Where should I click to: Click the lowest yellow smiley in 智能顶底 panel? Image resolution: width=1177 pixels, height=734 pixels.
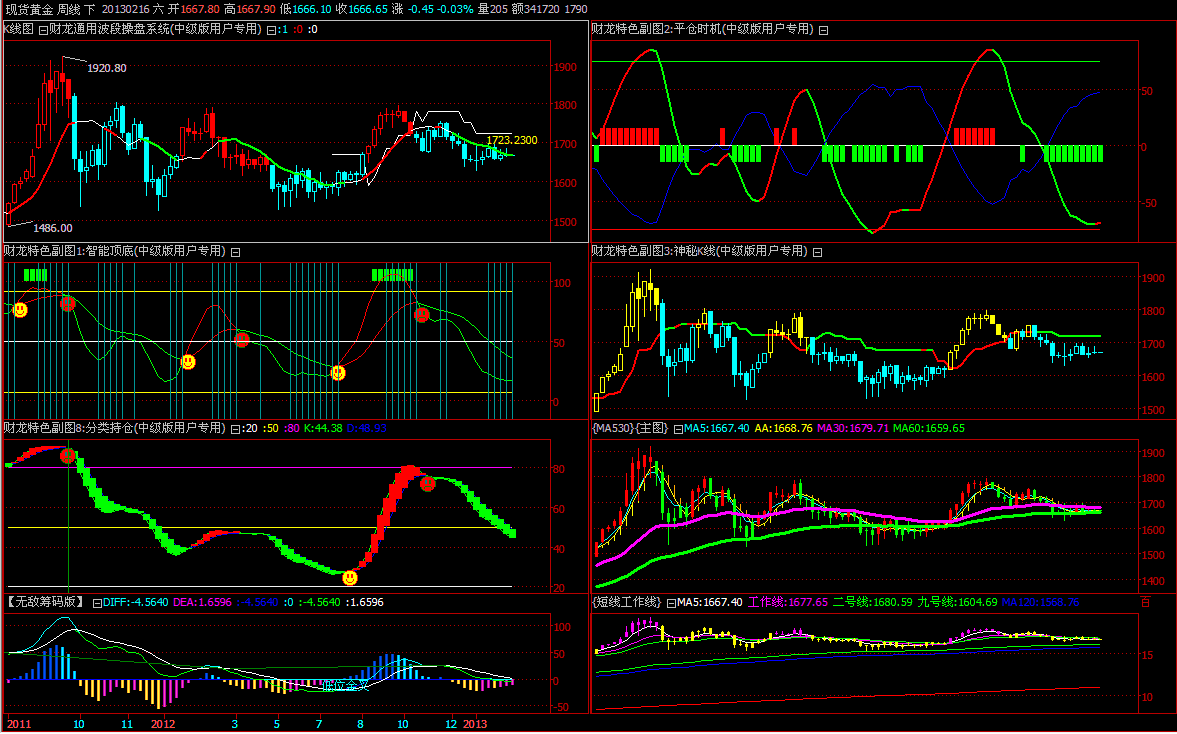(338, 373)
